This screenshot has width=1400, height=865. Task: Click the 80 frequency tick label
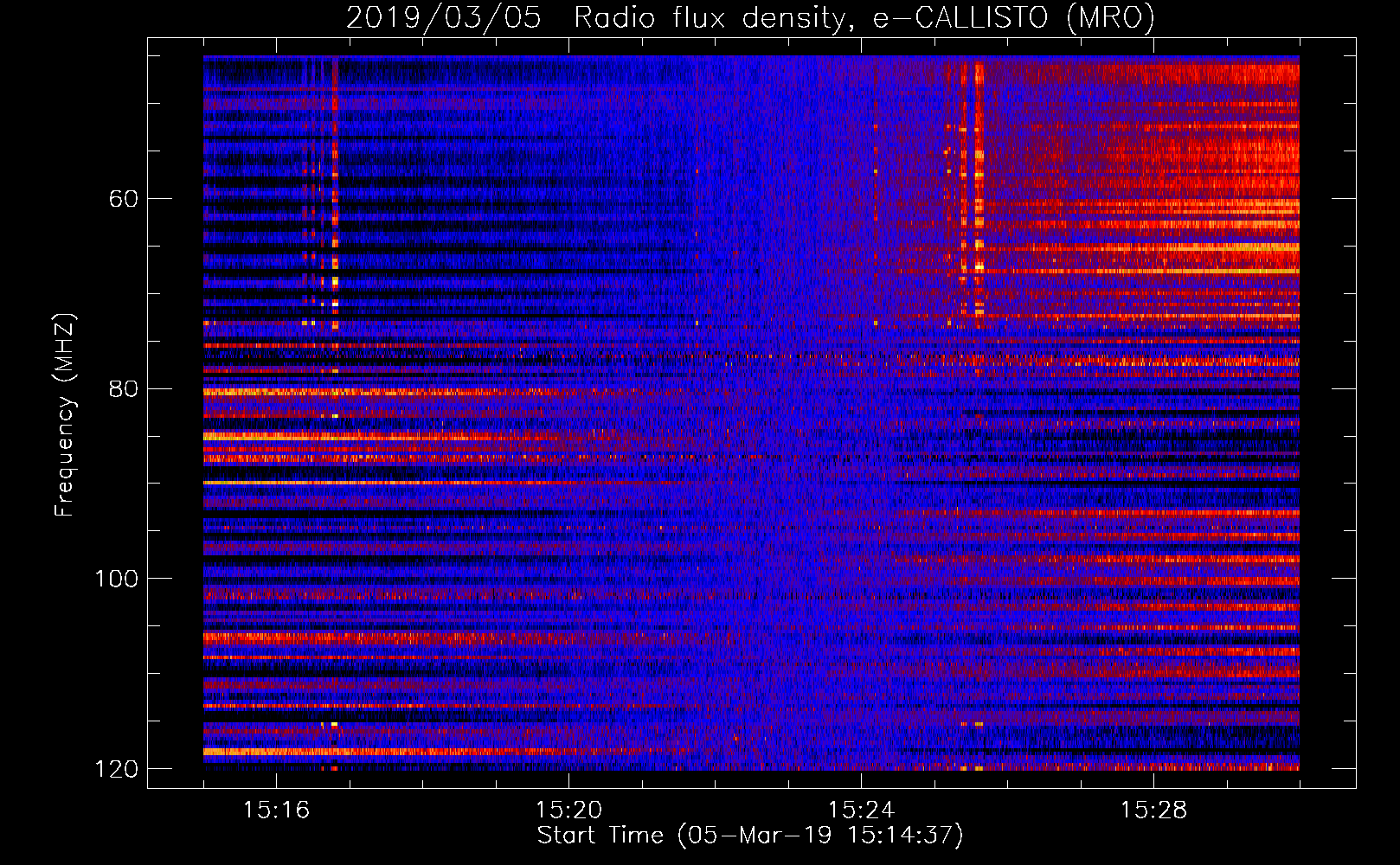(x=124, y=388)
